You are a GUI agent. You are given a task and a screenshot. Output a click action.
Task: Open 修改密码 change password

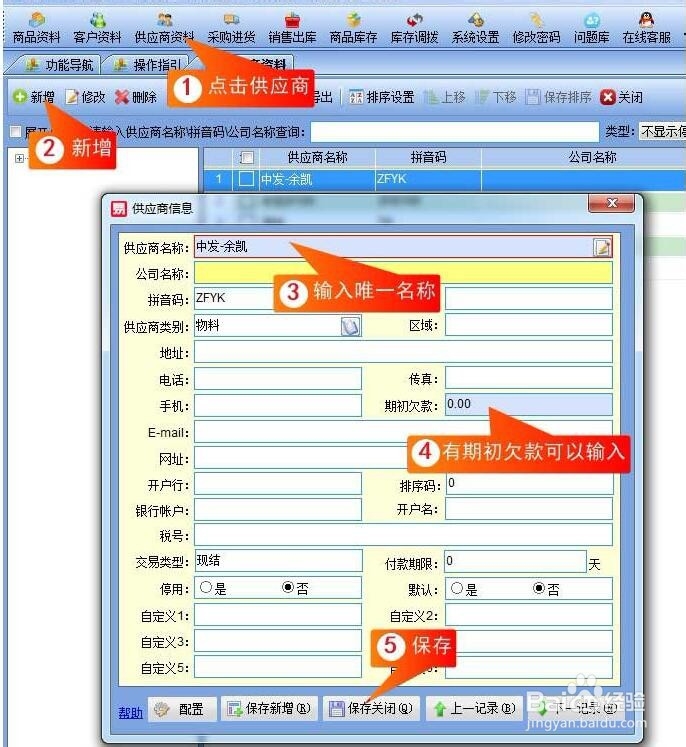pyautogui.click(x=536, y=29)
